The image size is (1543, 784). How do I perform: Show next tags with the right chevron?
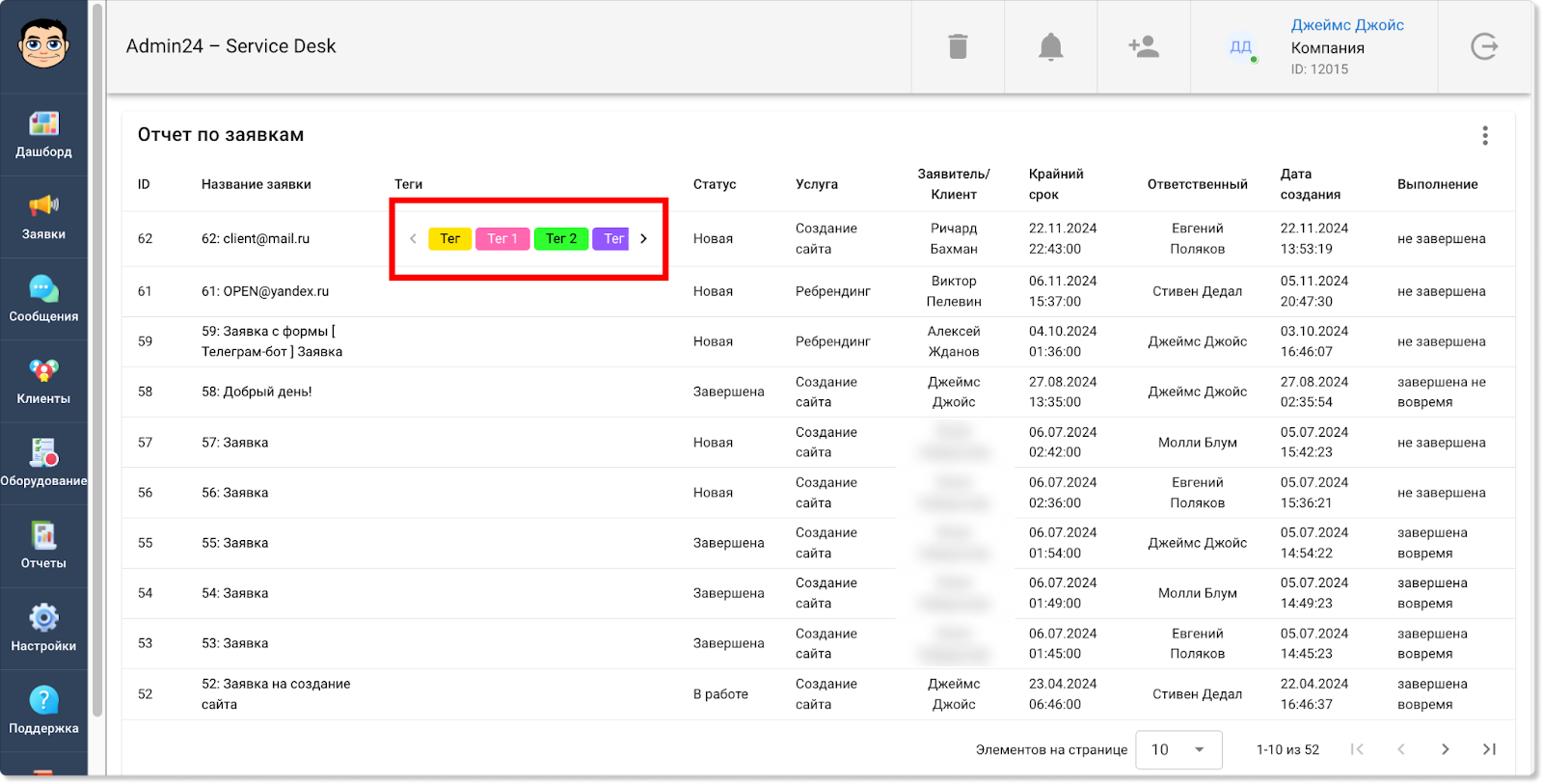click(644, 238)
